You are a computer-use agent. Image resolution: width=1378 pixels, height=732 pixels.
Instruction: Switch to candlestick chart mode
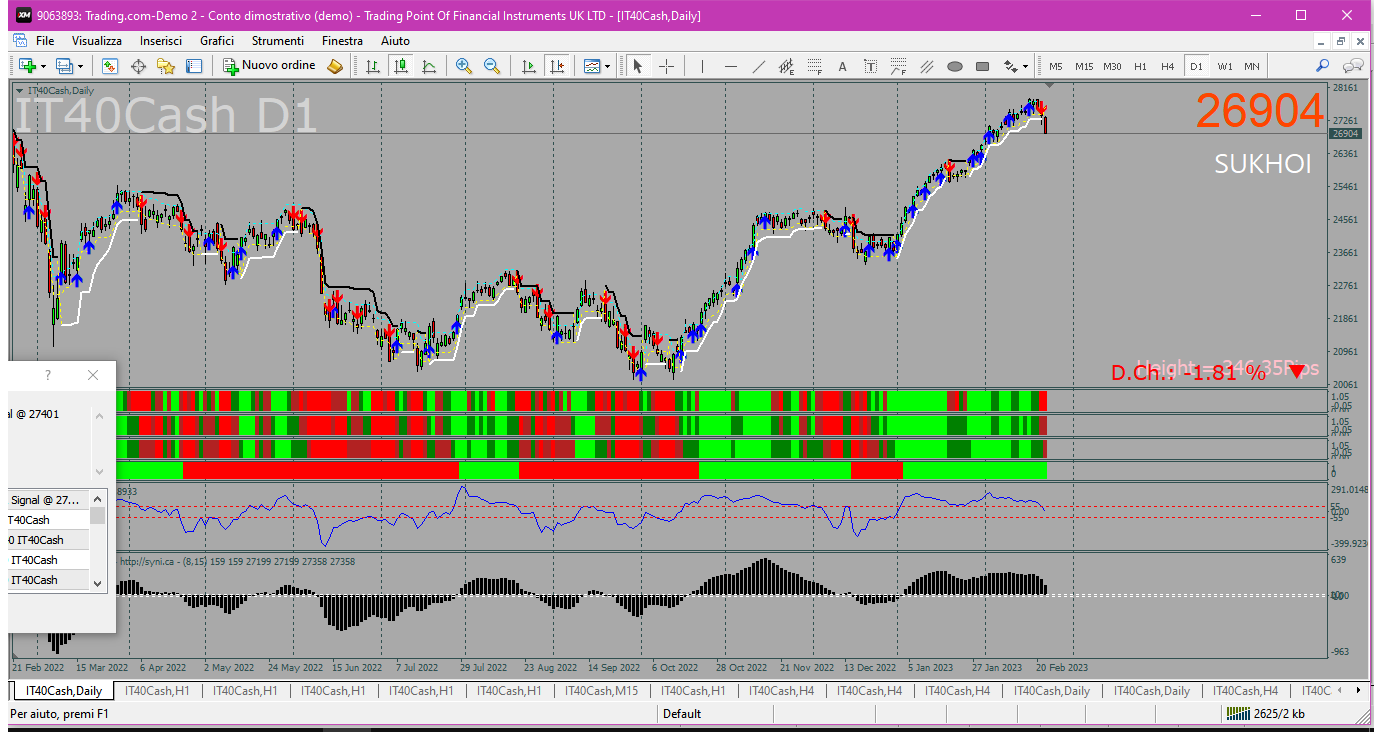[x=401, y=66]
